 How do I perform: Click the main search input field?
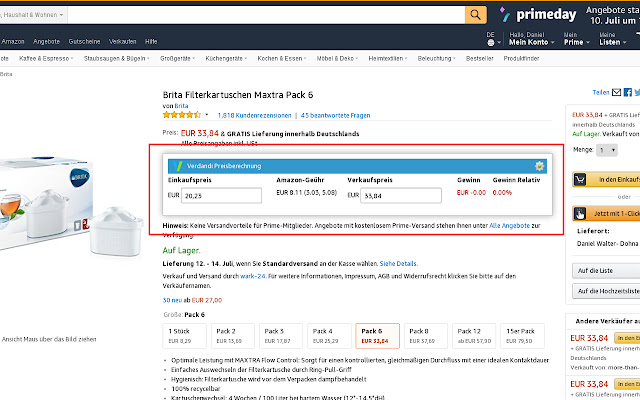tap(266, 15)
